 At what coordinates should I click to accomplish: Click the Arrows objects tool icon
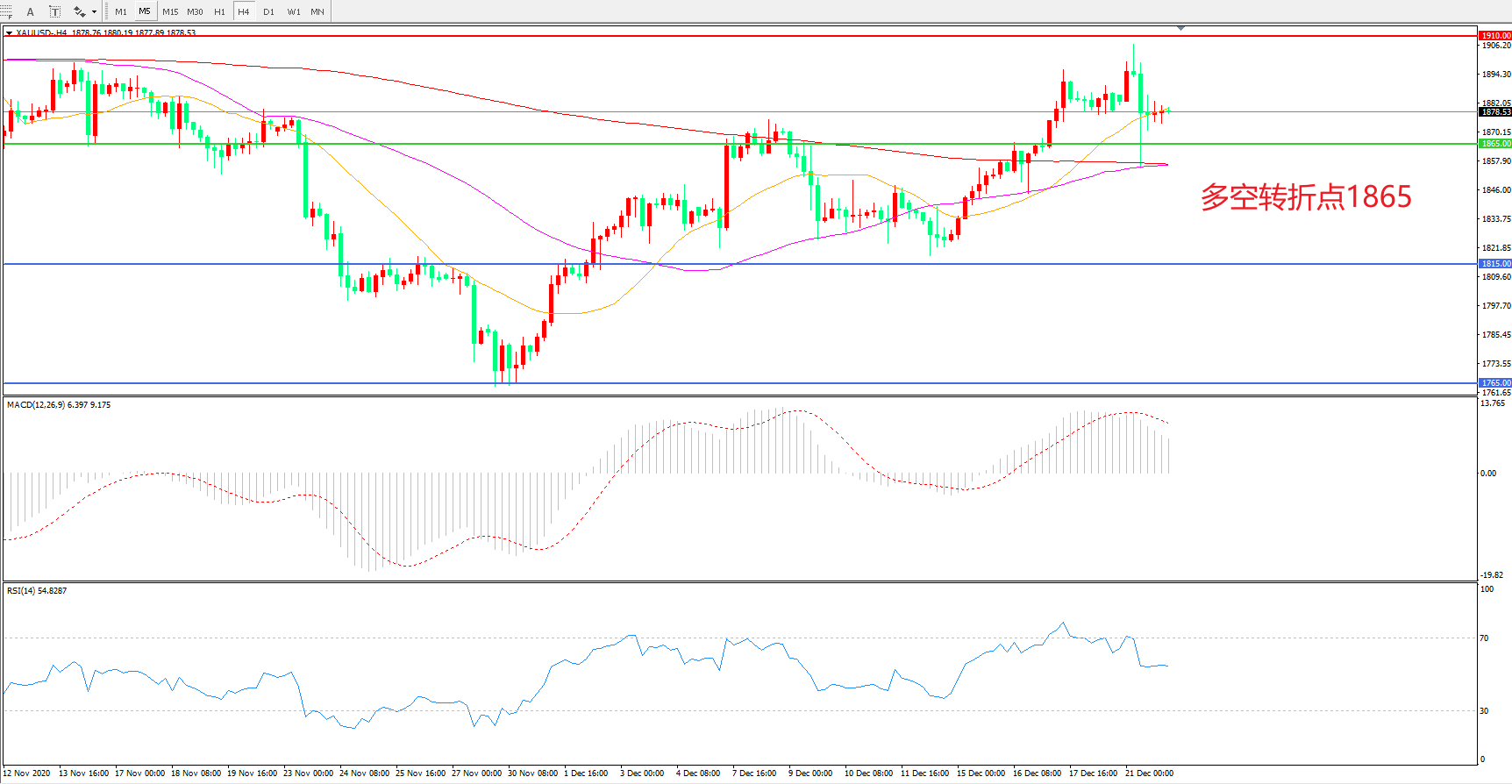pyautogui.click(x=79, y=11)
